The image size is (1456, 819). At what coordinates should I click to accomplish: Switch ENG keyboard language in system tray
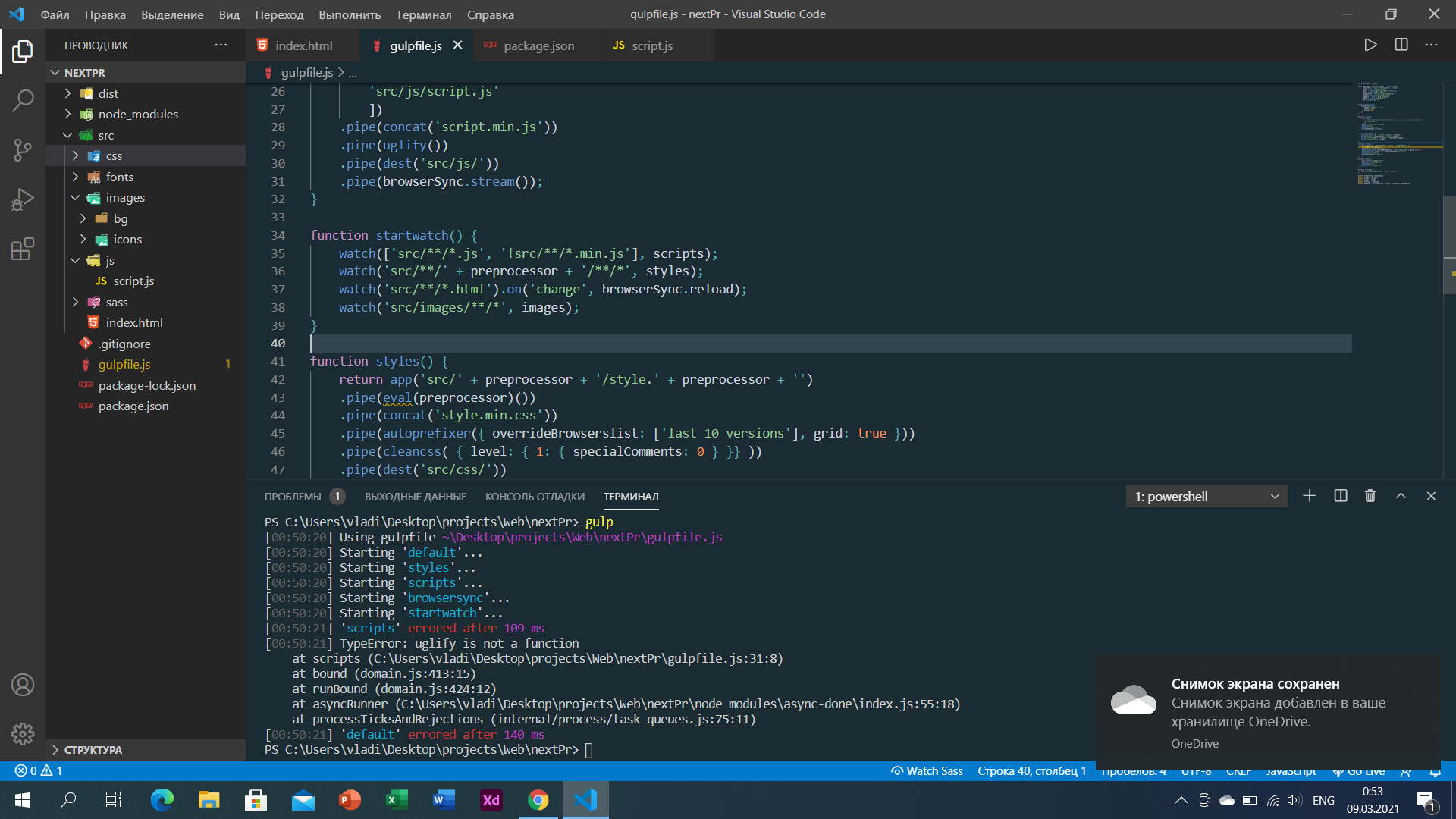[1323, 800]
